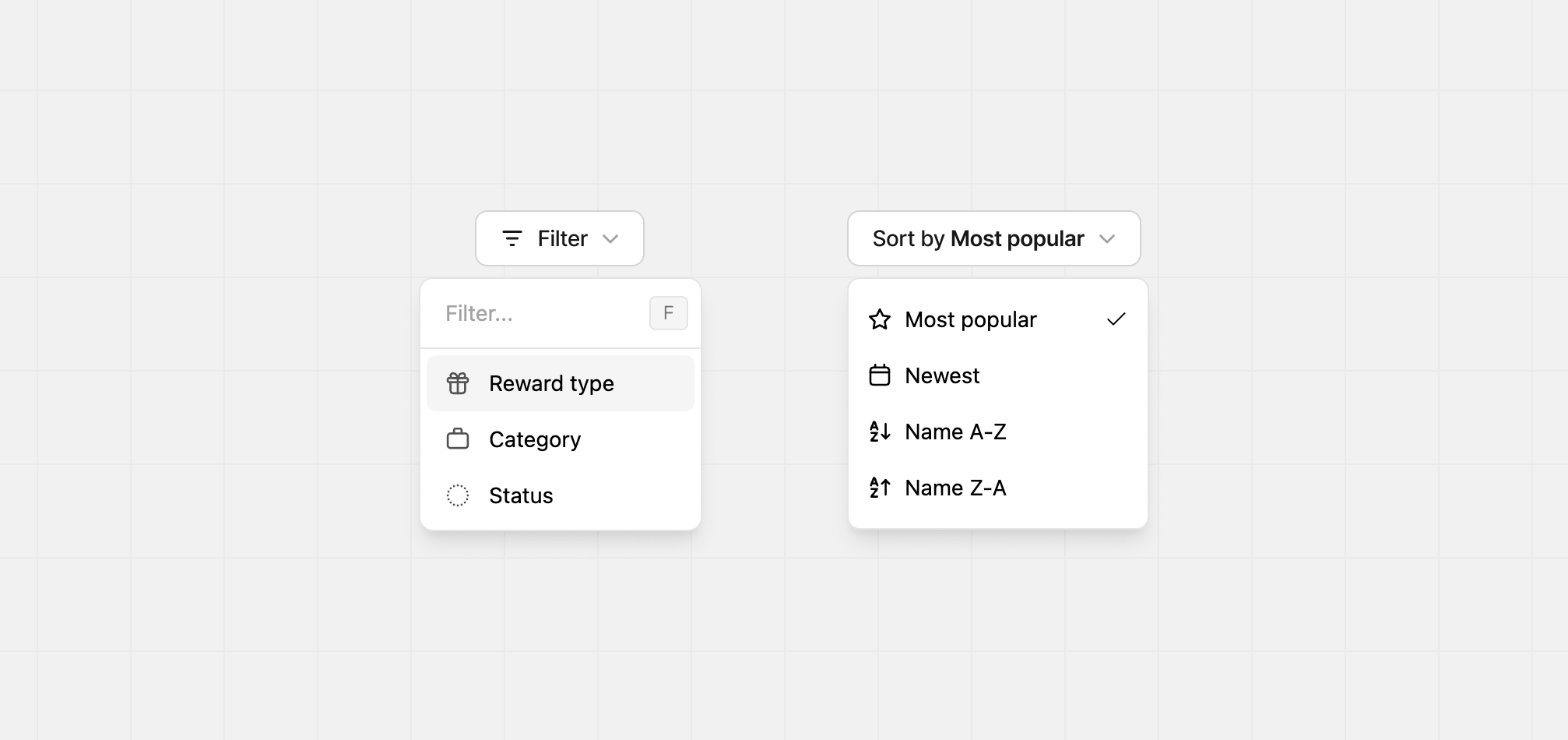
Task: Click the gift icon beside Reward type
Action: pyautogui.click(x=458, y=383)
